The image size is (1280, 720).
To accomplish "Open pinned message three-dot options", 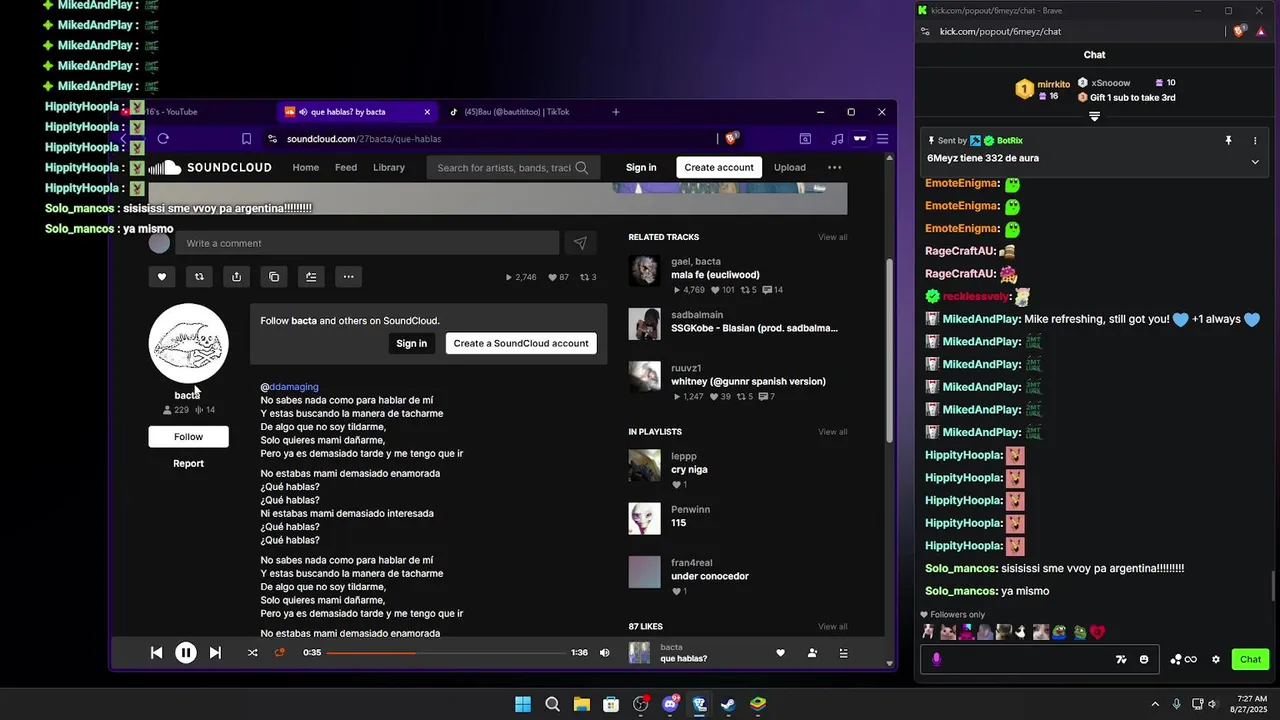I will pyautogui.click(x=1256, y=141).
